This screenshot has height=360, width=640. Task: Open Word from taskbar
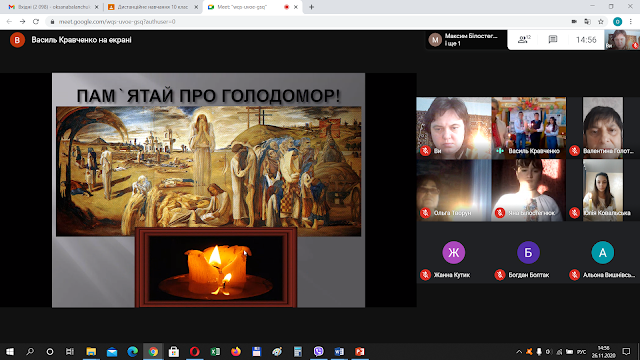point(339,351)
